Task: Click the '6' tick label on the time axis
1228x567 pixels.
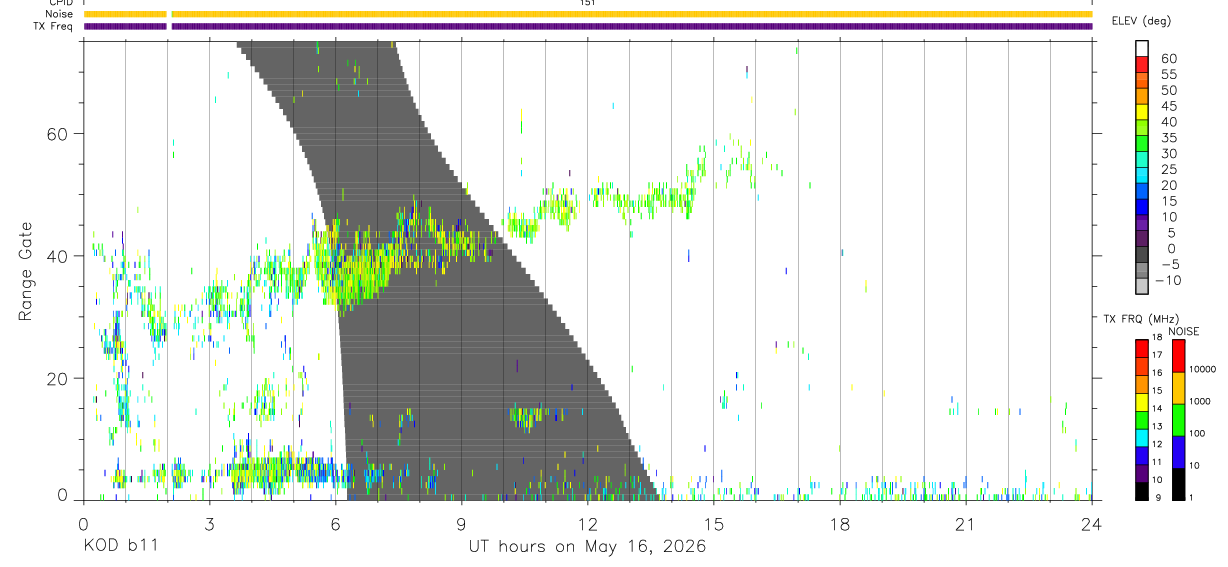Action: pos(335,524)
